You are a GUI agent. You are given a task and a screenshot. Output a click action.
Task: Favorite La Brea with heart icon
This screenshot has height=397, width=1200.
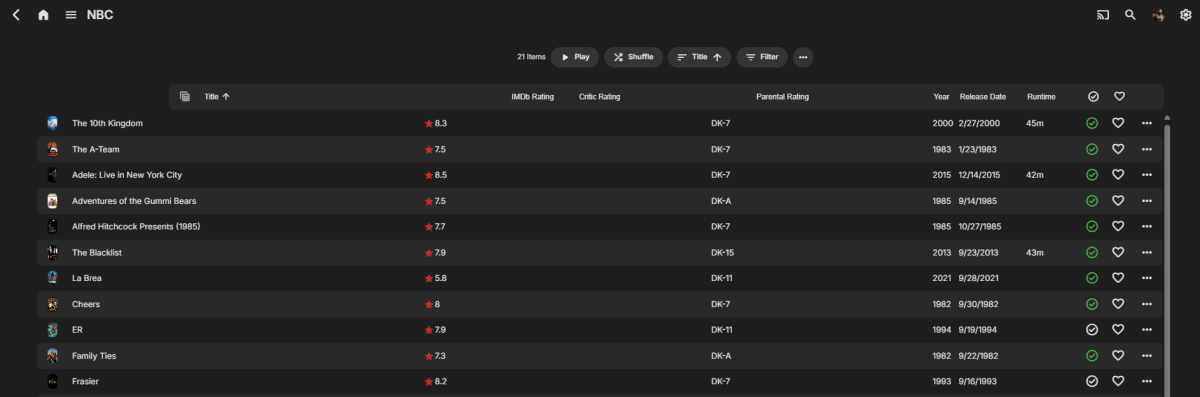(x=1118, y=278)
